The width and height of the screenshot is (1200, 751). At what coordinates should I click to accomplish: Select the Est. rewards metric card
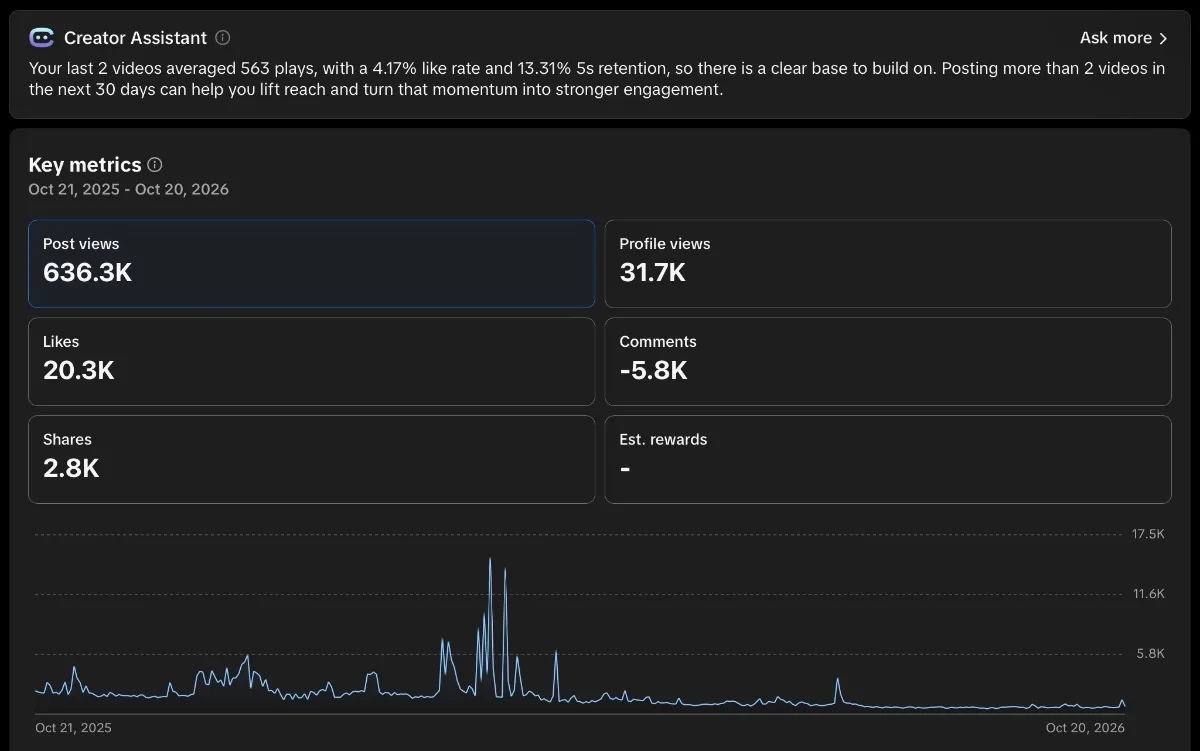pyautogui.click(x=888, y=459)
